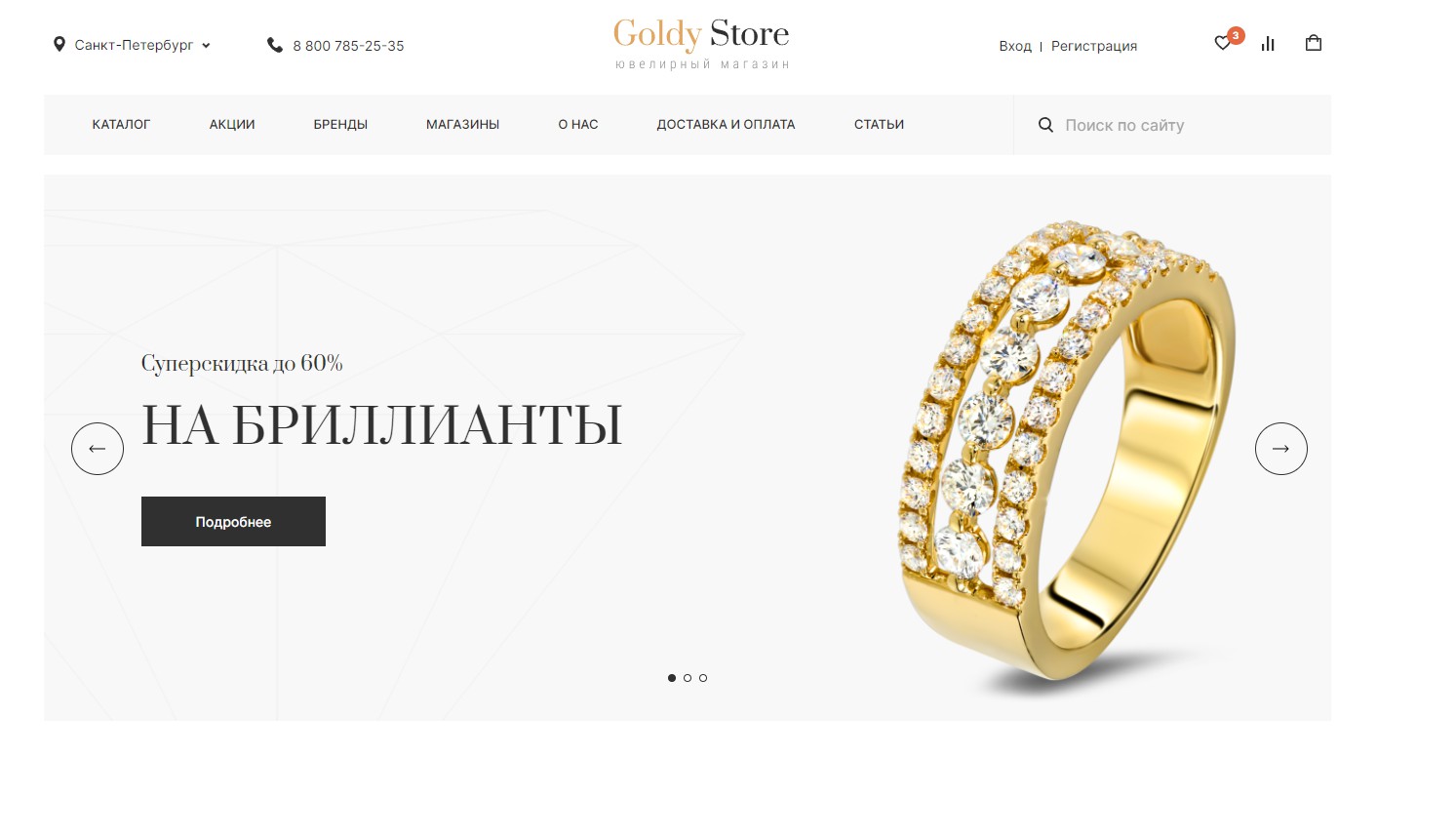The image size is (1456, 838).
Task: Open the product comparison bars icon
Action: pyautogui.click(x=1268, y=44)
